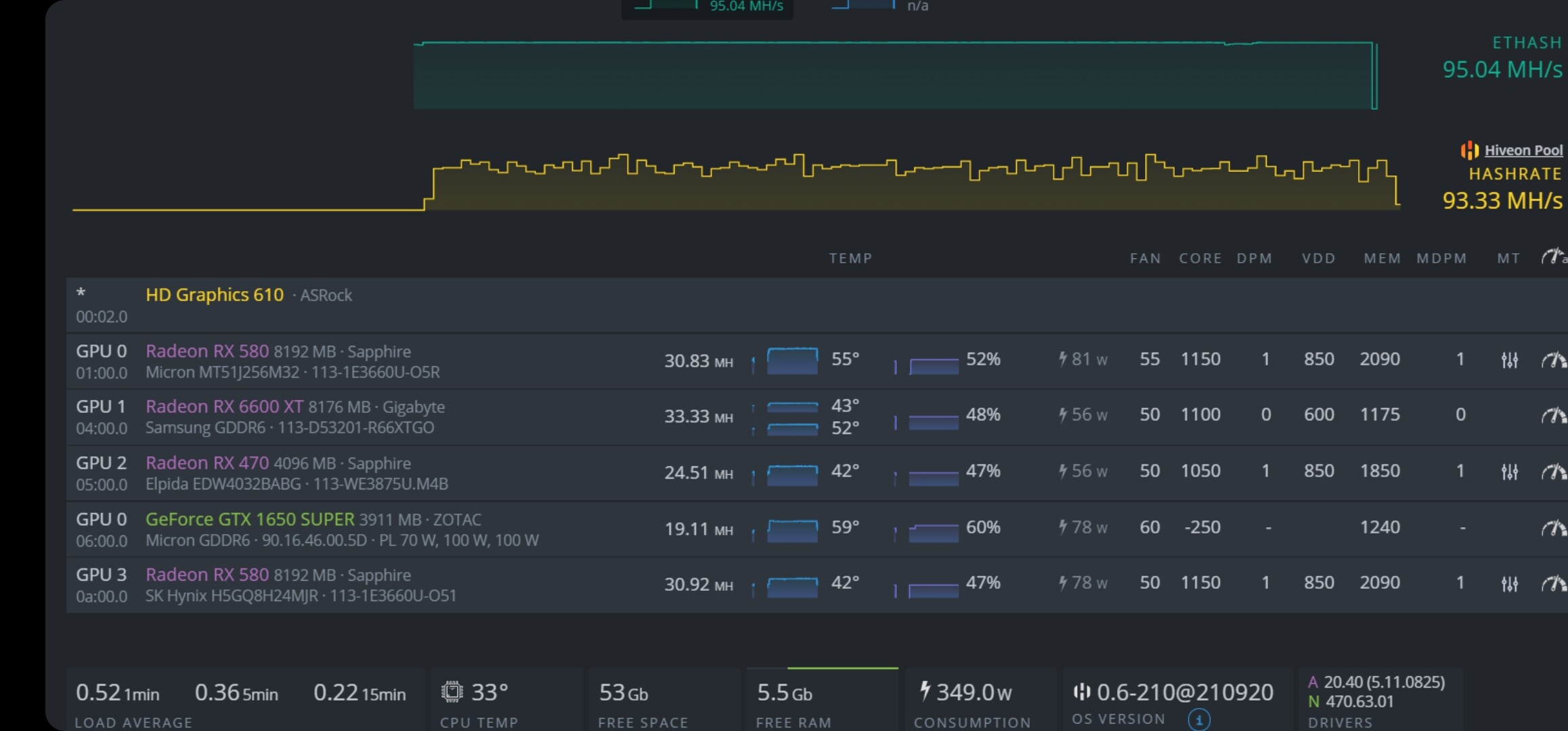Open the overclock-all speedometer icon in header
Screen dimensions: 1568x731
pos(1554,257)
